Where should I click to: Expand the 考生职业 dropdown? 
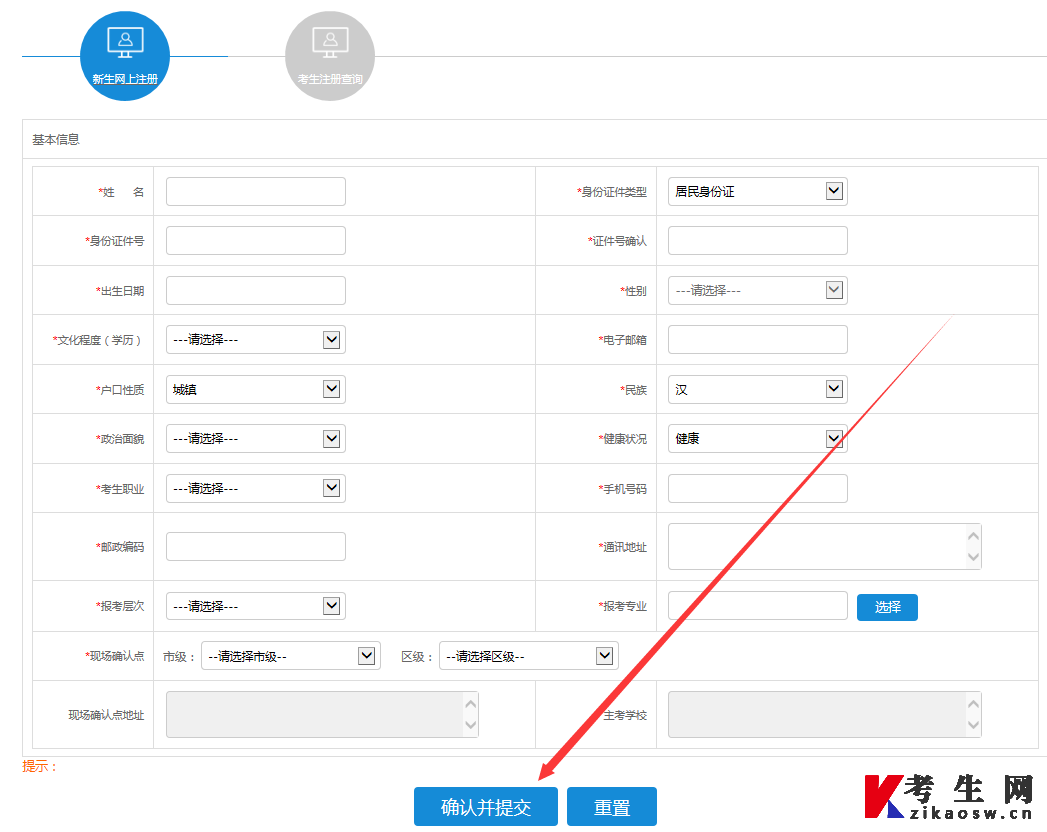click(255, 488)
